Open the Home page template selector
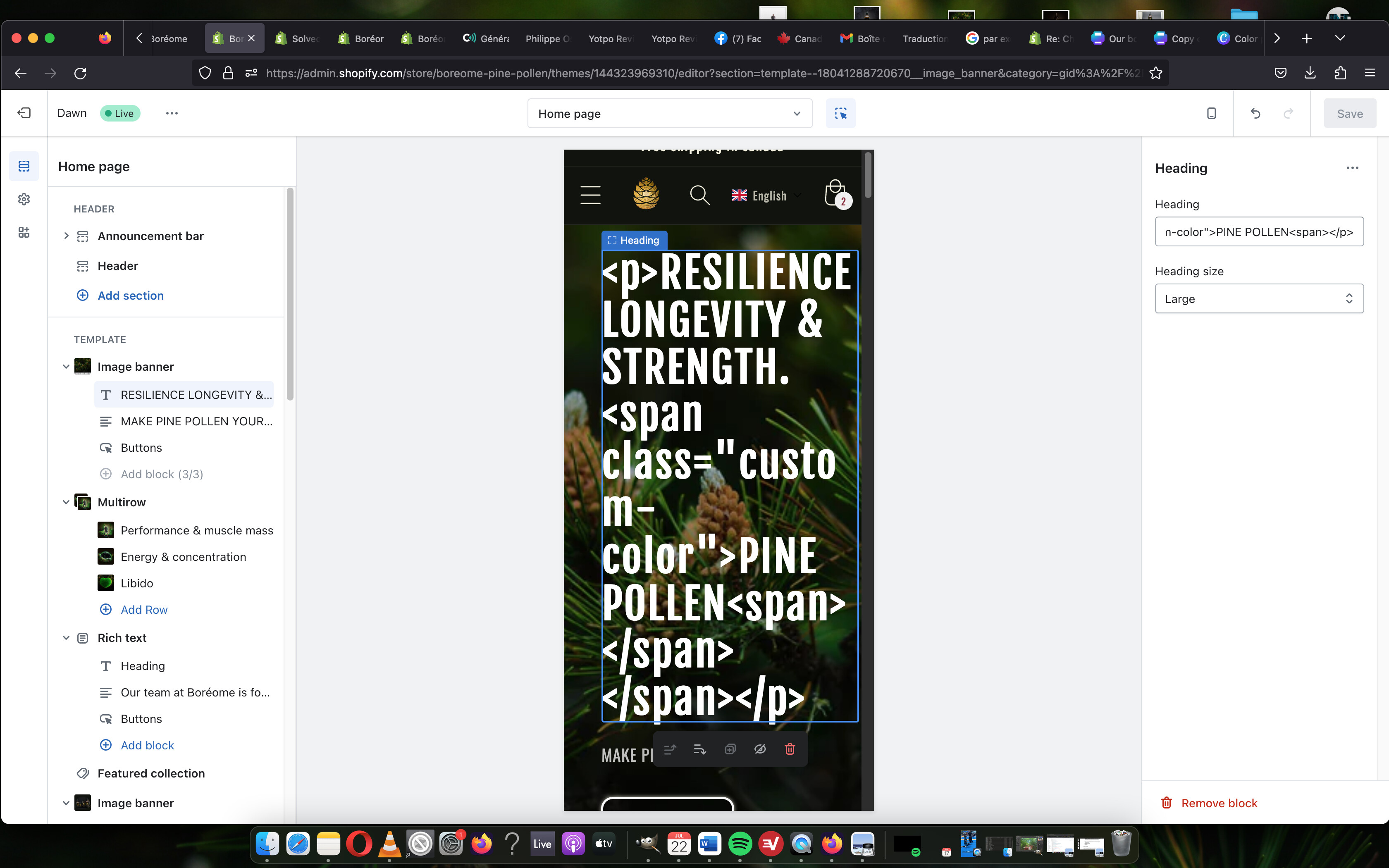The height and width of the screenshot is (868, 1389). pyautogui.click(x=669, y=114)
